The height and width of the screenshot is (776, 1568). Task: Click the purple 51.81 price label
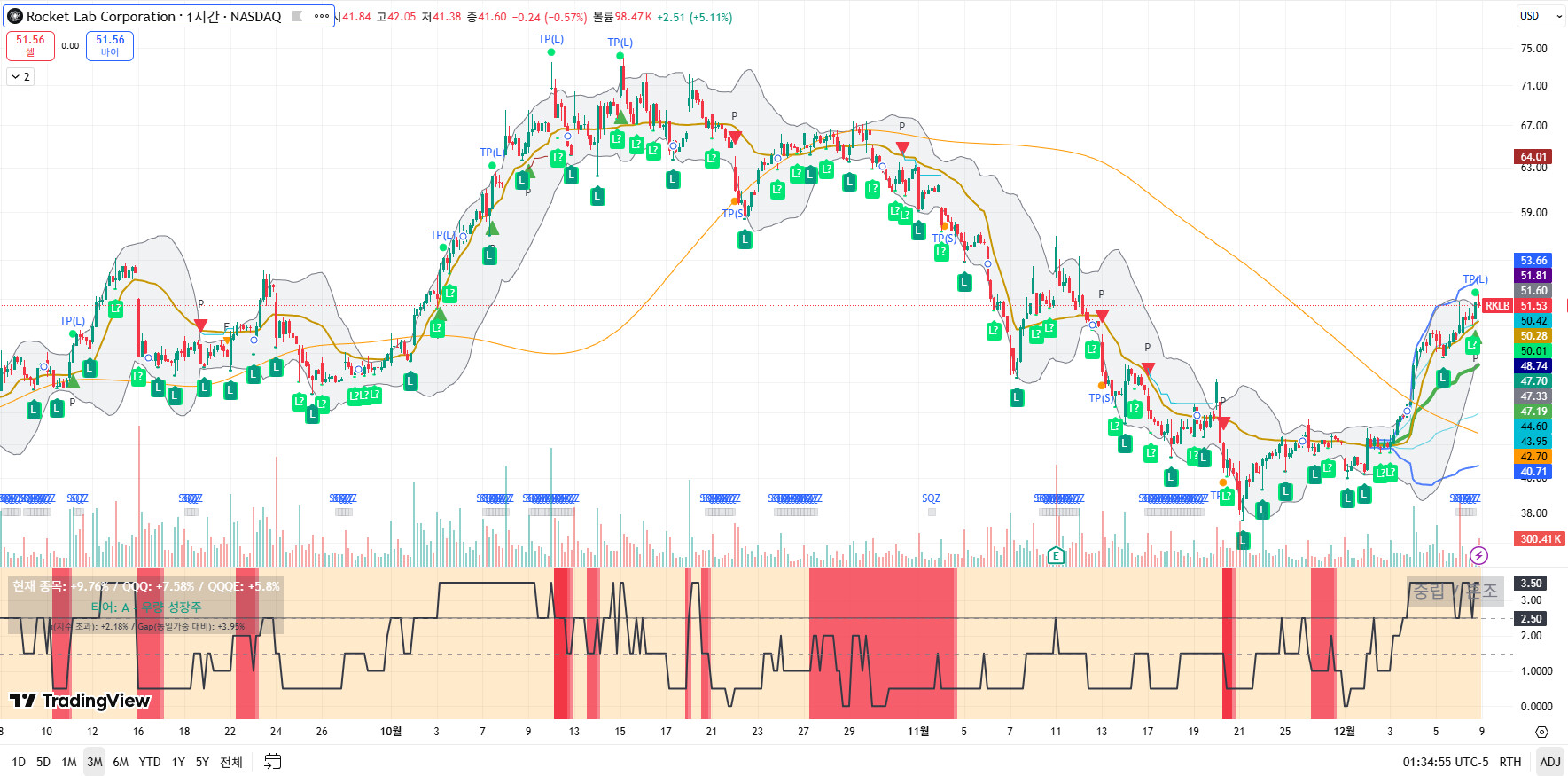(1533, 276)
